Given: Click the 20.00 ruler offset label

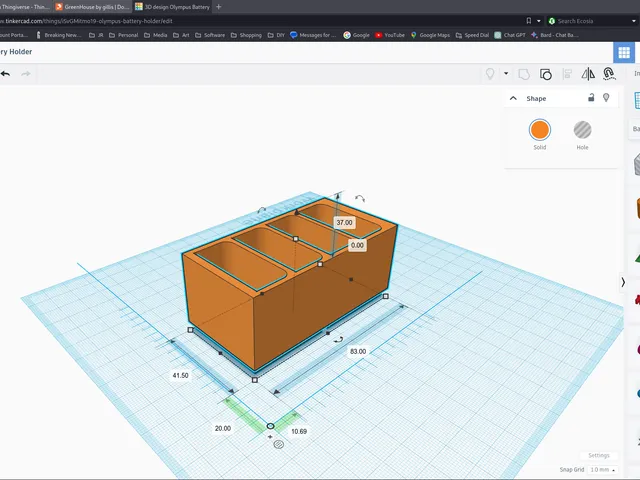Looking at the screenshot, I should pyautogui.click(x=223, y=428).
